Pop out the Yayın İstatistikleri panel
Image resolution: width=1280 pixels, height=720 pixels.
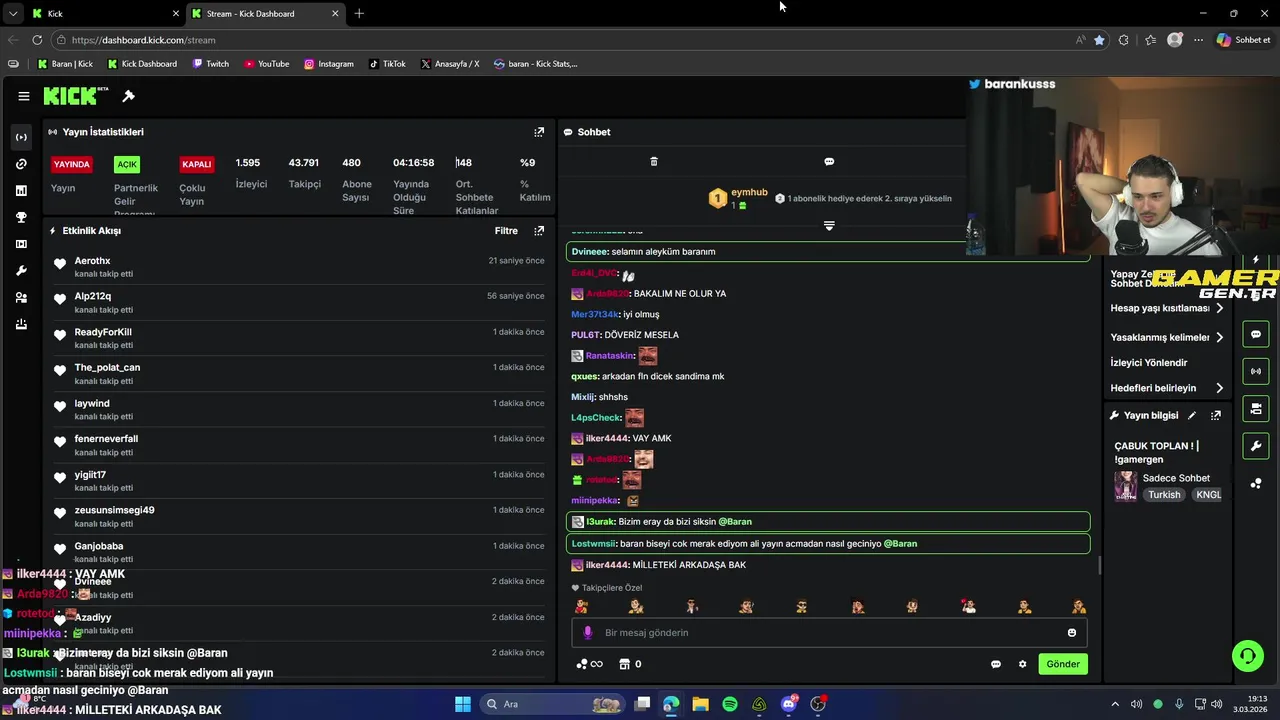(x=539, y=132)
